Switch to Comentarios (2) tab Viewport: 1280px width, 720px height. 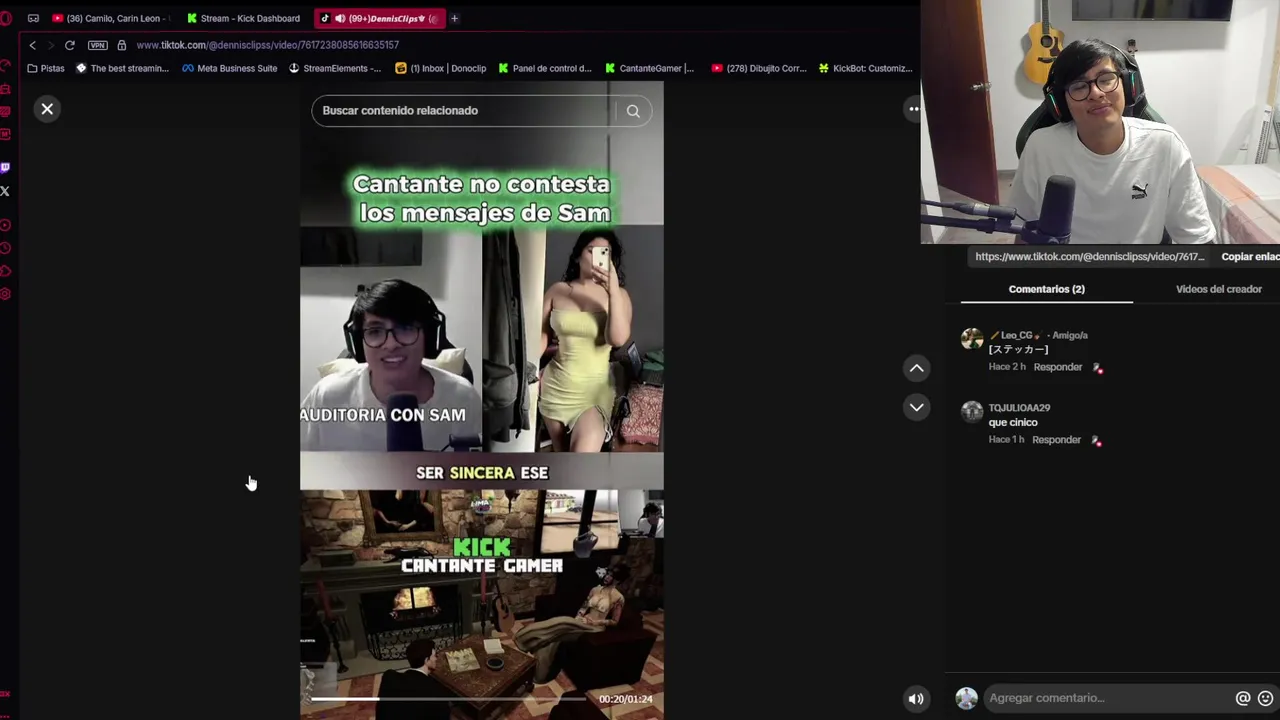(1046, 289)
